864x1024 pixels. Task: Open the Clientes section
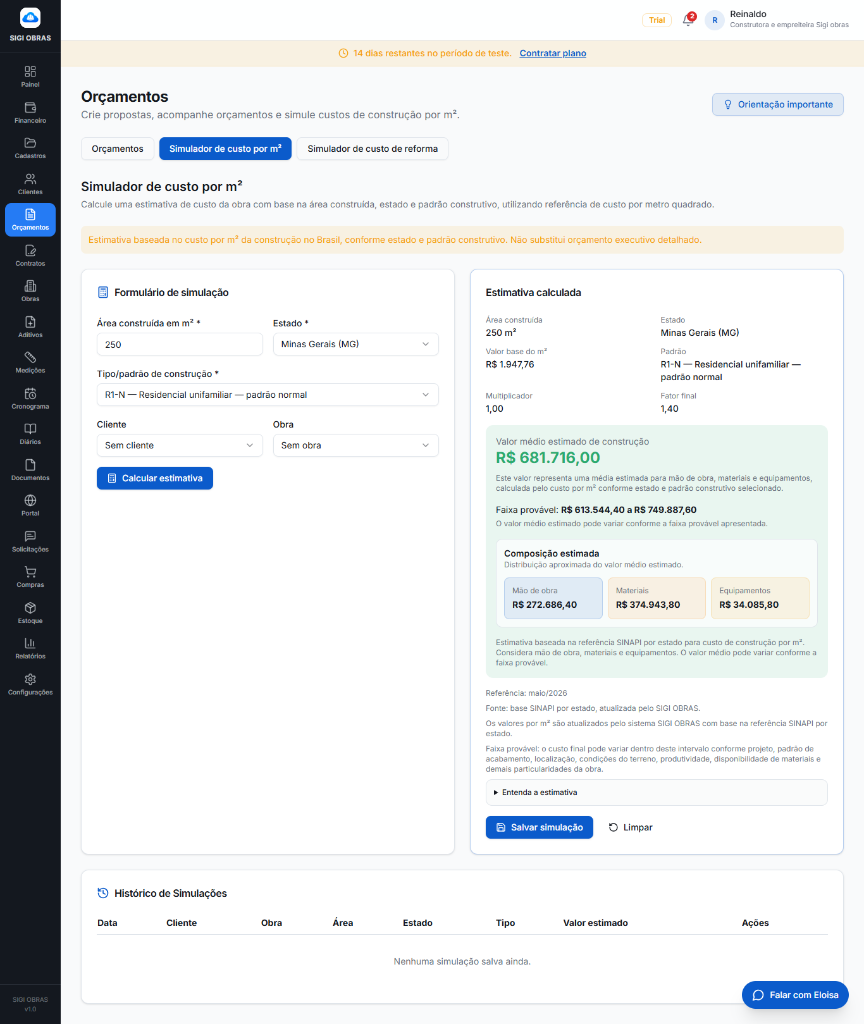[30, 184]
